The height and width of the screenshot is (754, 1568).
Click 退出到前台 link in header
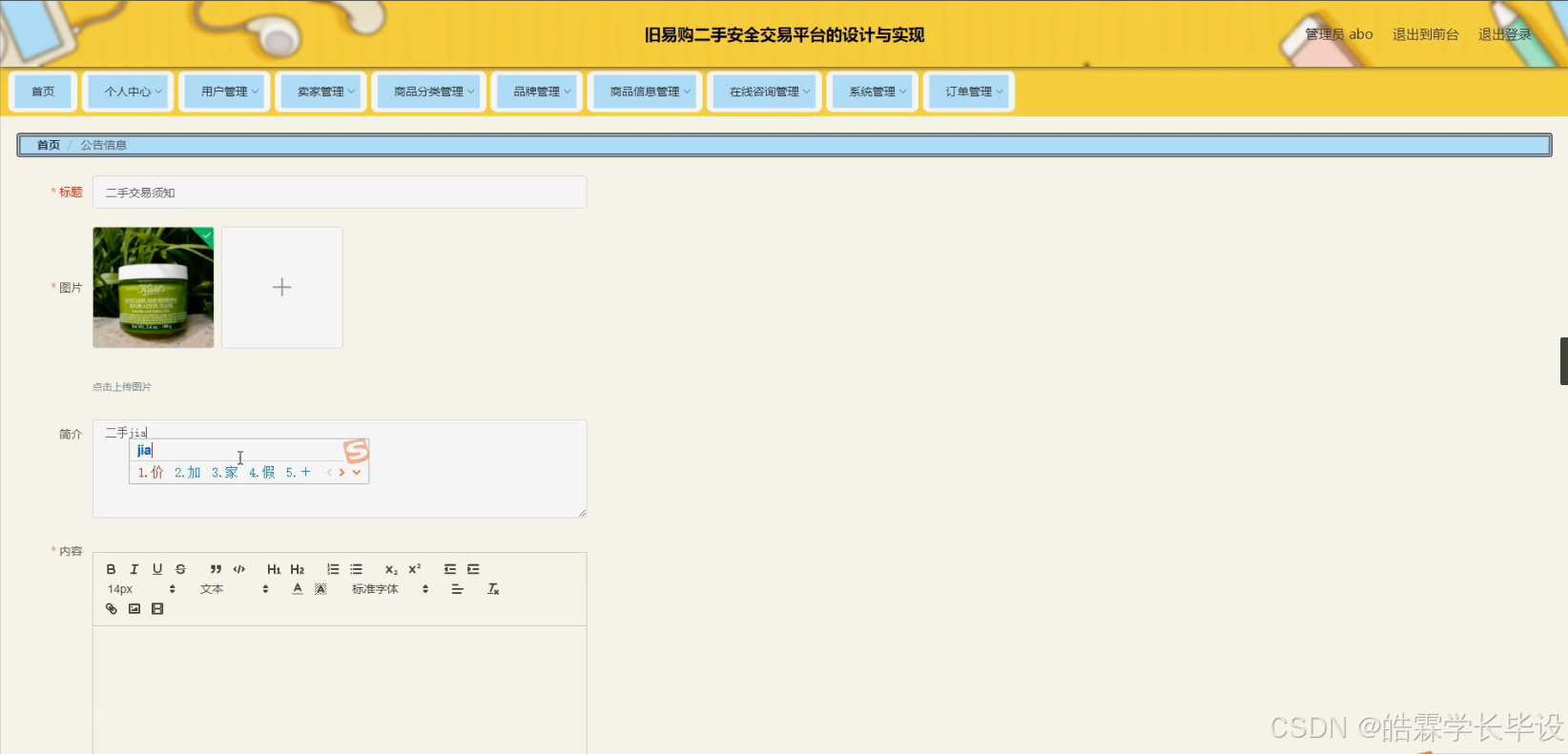pyautogui.click(x=1425, y=34)
